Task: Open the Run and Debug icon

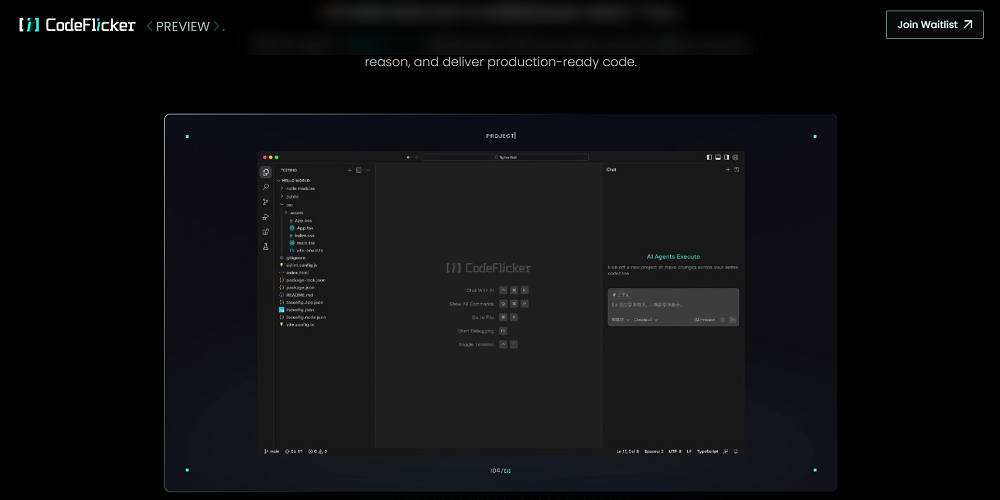Action: coord(265,217)
